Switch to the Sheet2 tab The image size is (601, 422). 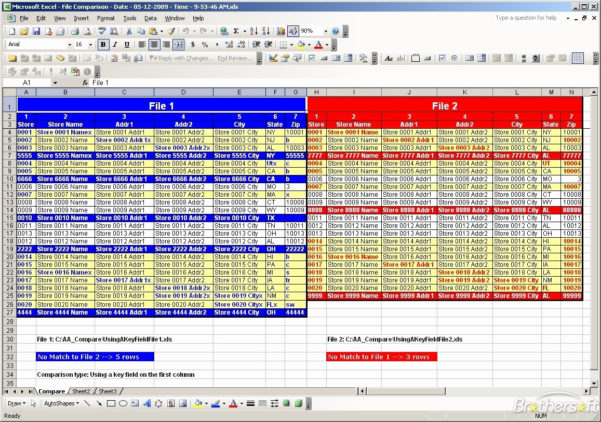pos(81,391)
